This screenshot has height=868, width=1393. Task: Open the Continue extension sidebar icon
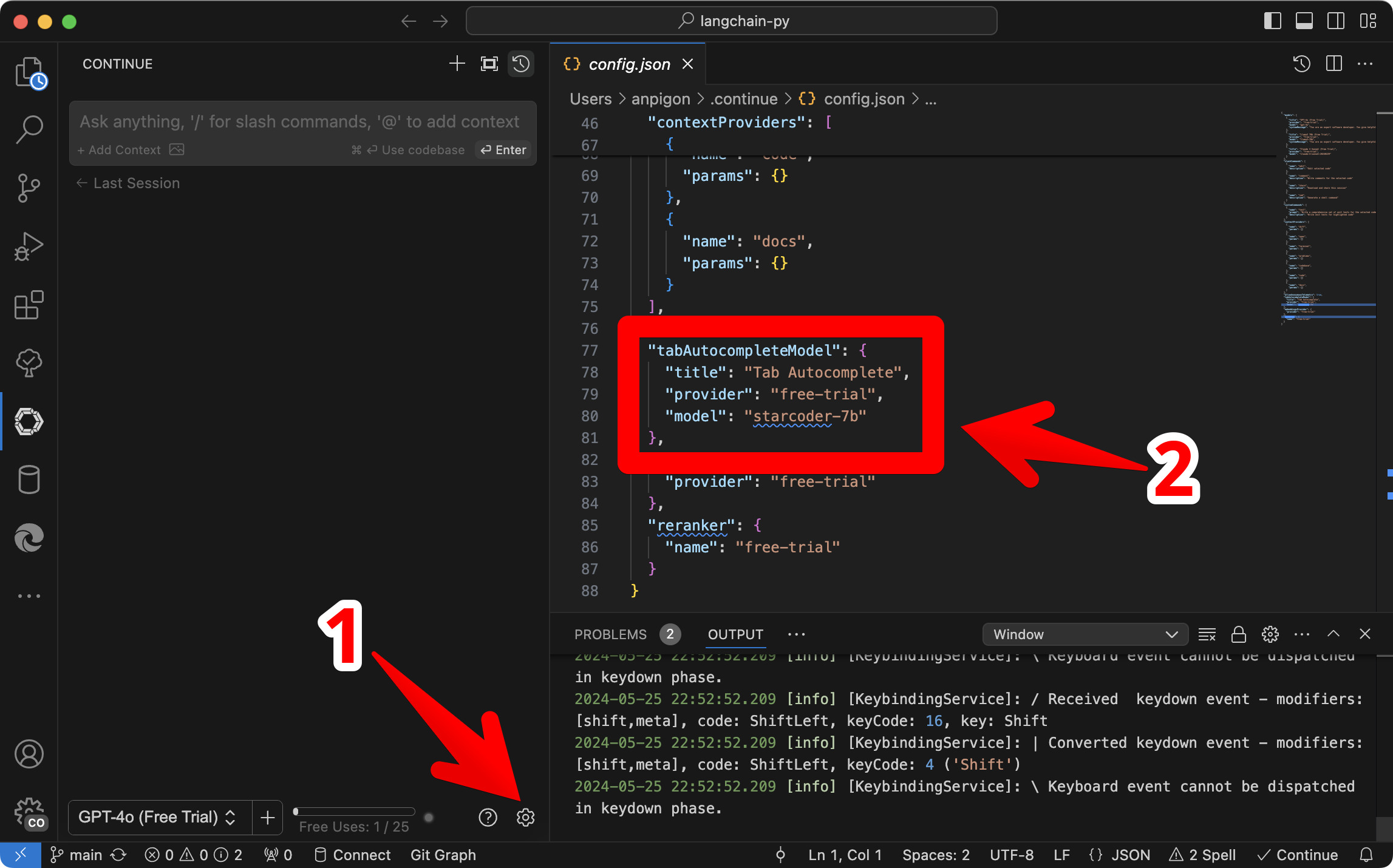29,421
